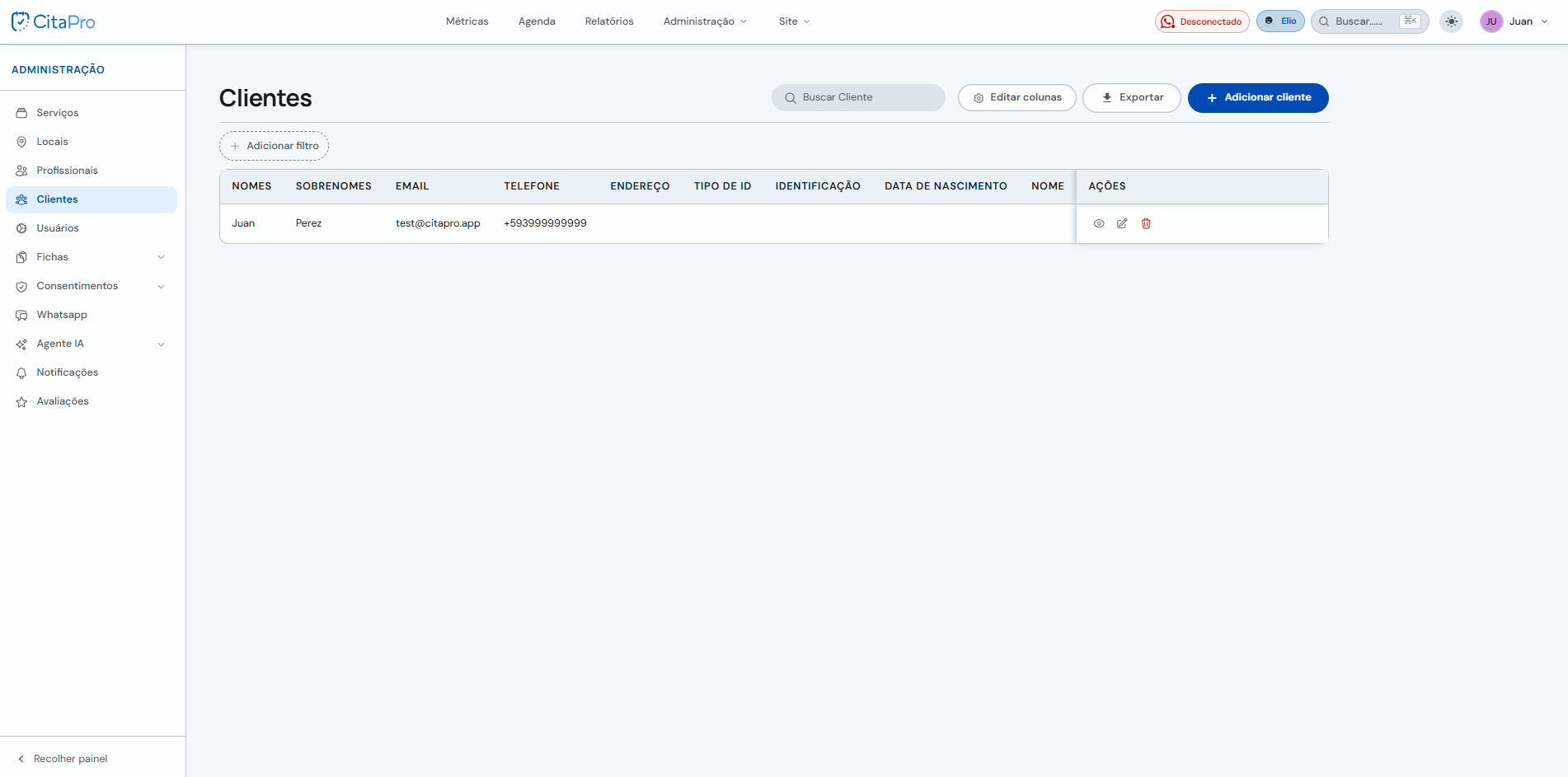1568x777 pixels.
Task: Expand the Agente IA sidebar section
Action: (x=92, y=344)
